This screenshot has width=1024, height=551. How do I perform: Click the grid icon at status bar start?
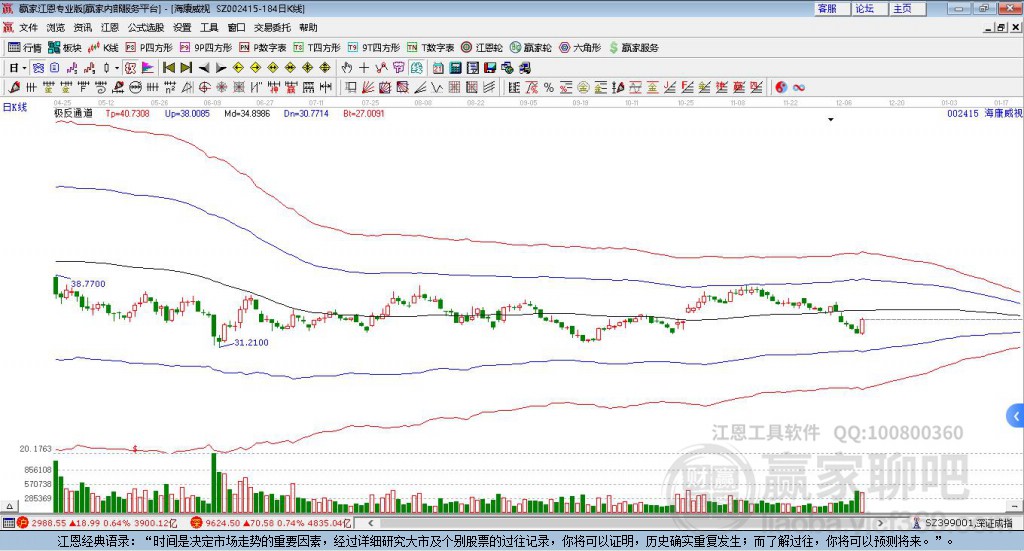click(x=8, y=523)
